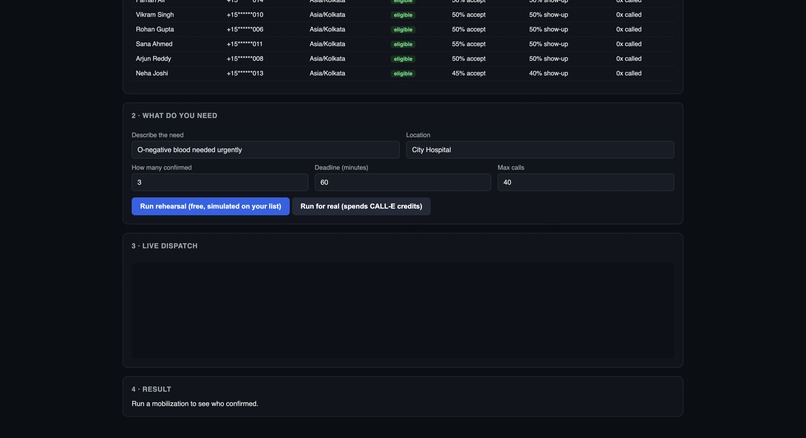This screenshot has height=438, width=806.
Task: Select the Neha Joshi row name
Action: pos(152,74)
